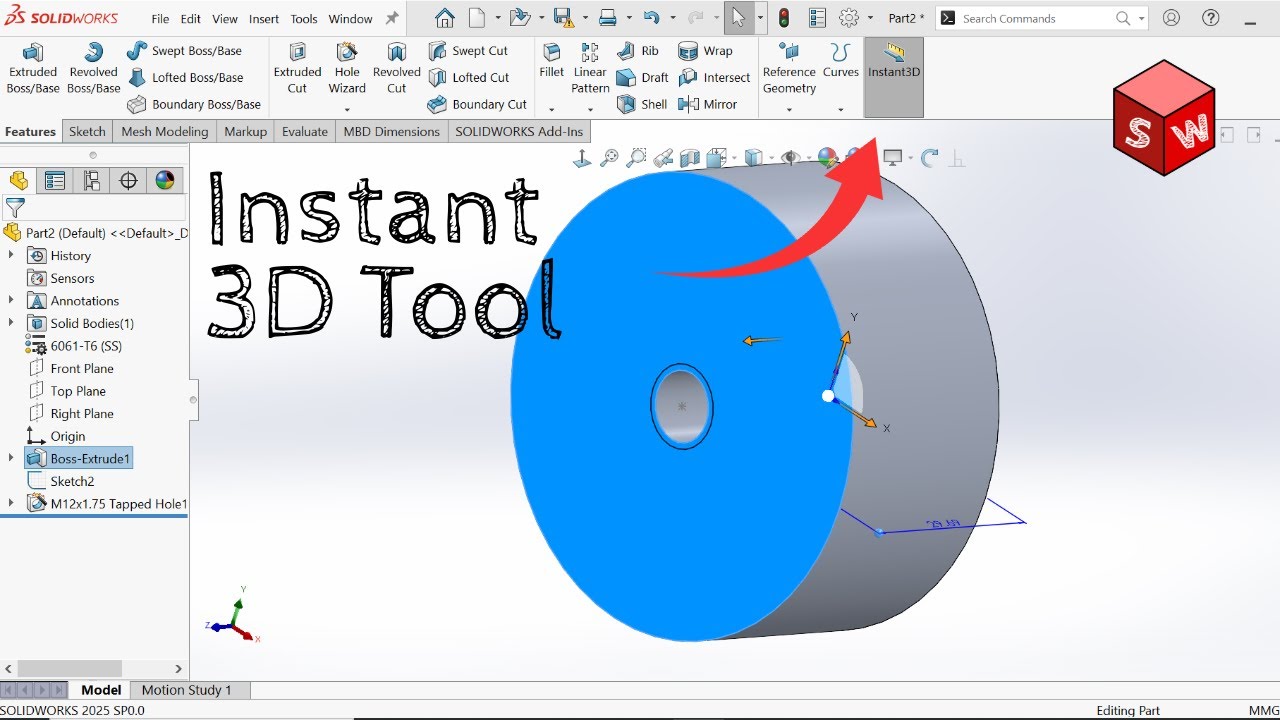
Task: Select the Front Plane in the tree
Action: point(82,368)
